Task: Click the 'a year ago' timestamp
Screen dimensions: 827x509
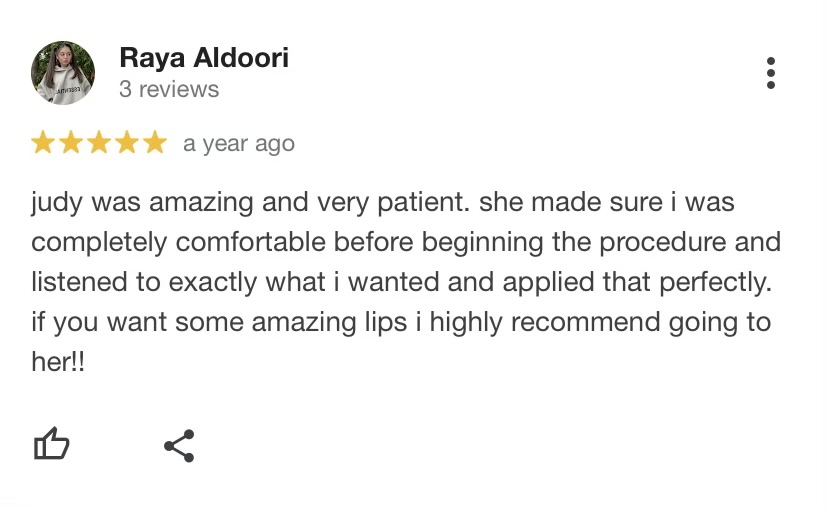Action: pos(239,143)
